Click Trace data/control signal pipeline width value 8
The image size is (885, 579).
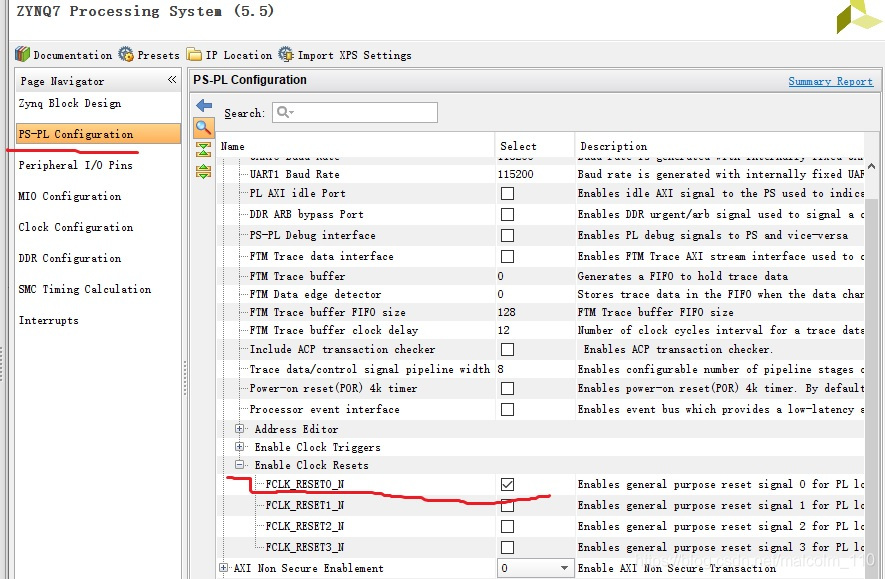click(501, 369)
